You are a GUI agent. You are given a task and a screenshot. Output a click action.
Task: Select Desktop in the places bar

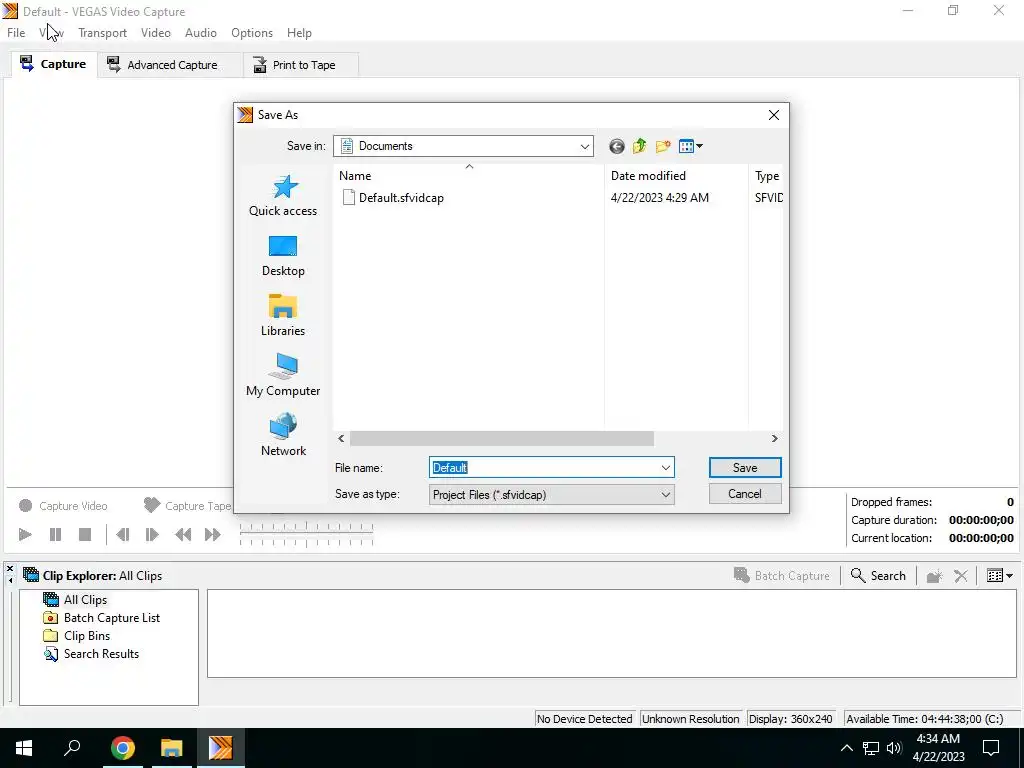coord(283,256)
